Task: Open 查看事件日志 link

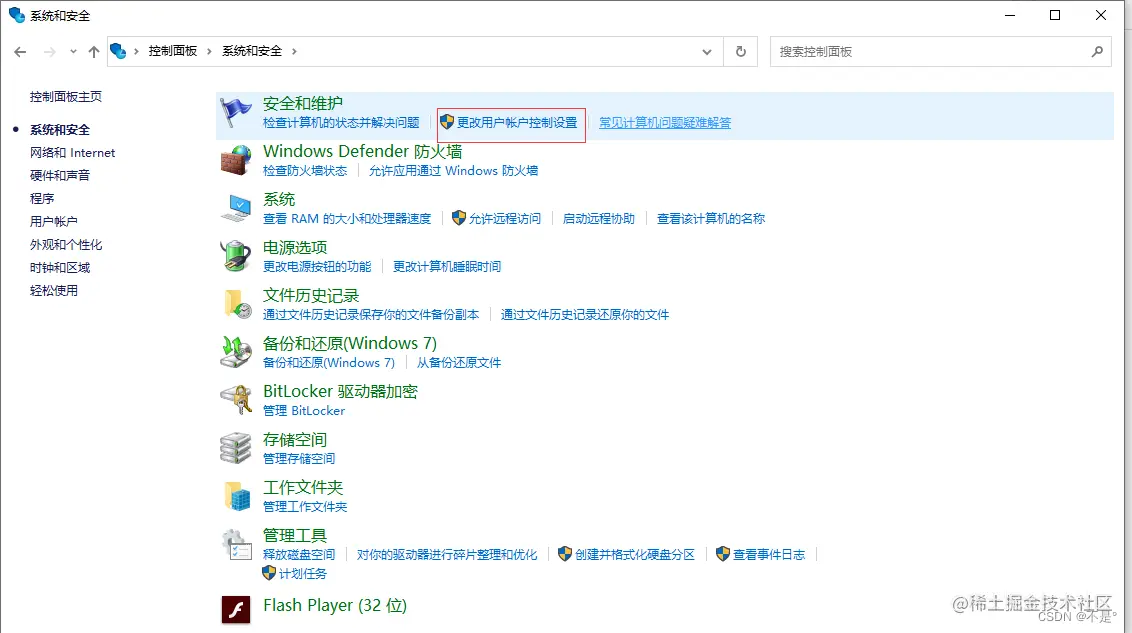Action: coord(769,554)
